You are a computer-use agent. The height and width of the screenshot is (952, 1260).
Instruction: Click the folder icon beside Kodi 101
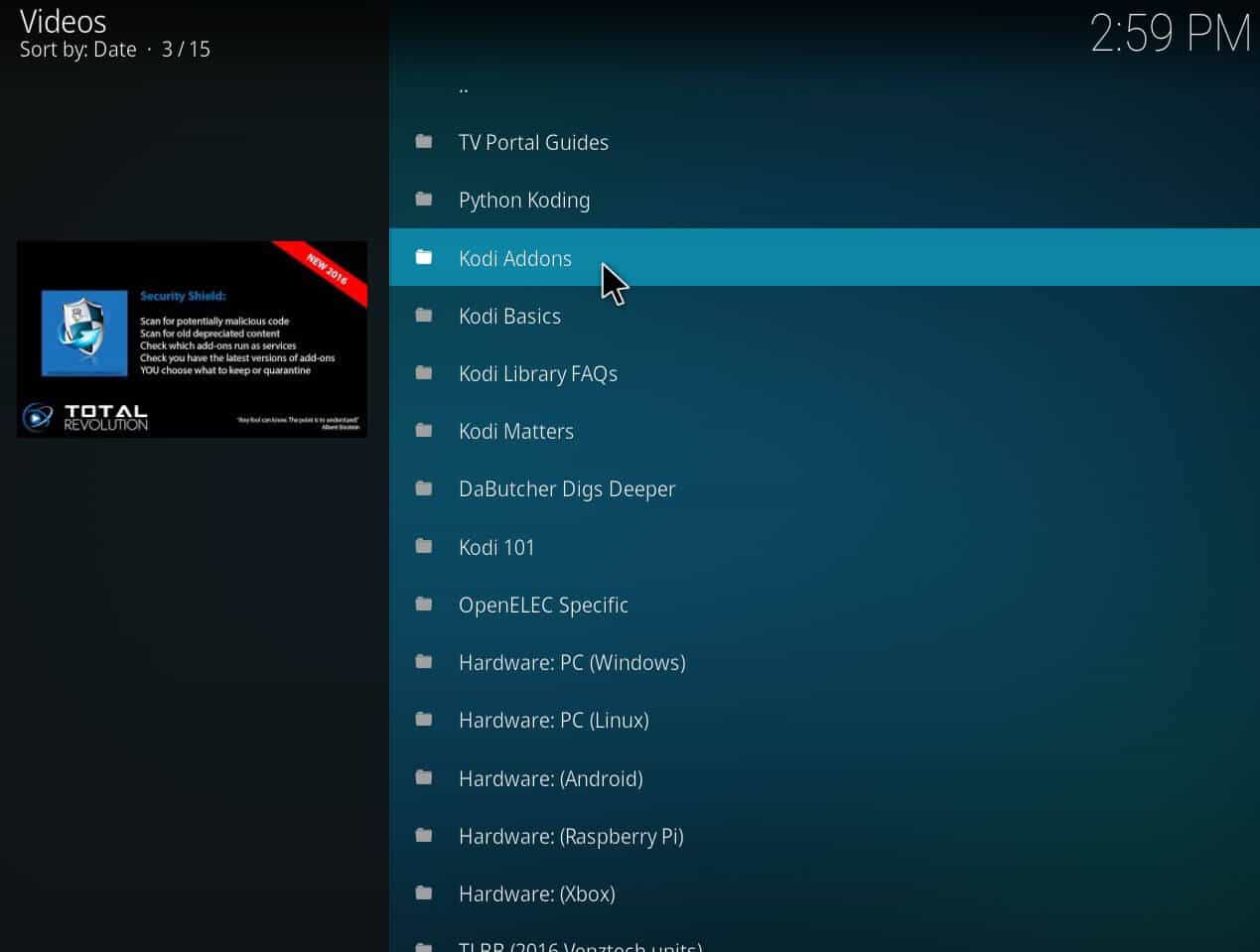424,546
